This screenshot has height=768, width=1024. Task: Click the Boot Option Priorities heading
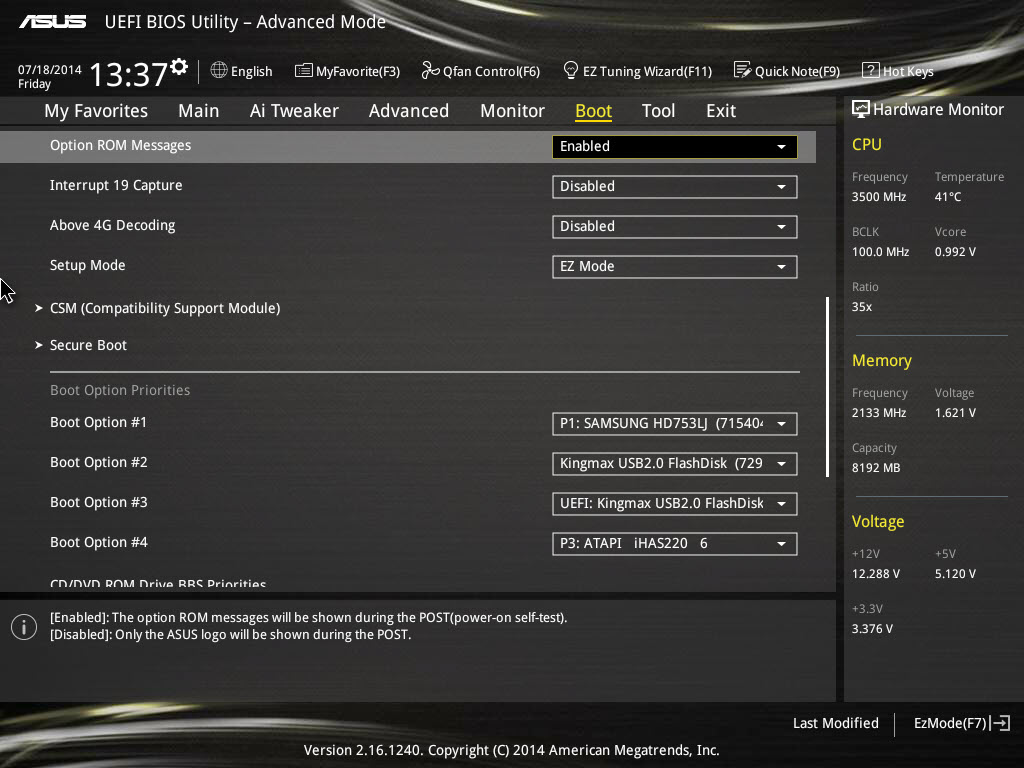tap(120, 391)
